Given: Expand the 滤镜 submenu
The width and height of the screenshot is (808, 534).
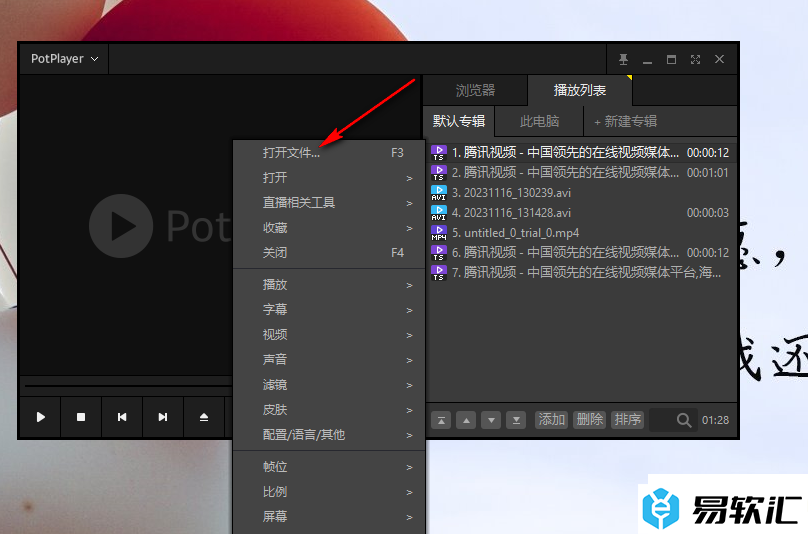Looking at the screenshot, I should 330,385.
